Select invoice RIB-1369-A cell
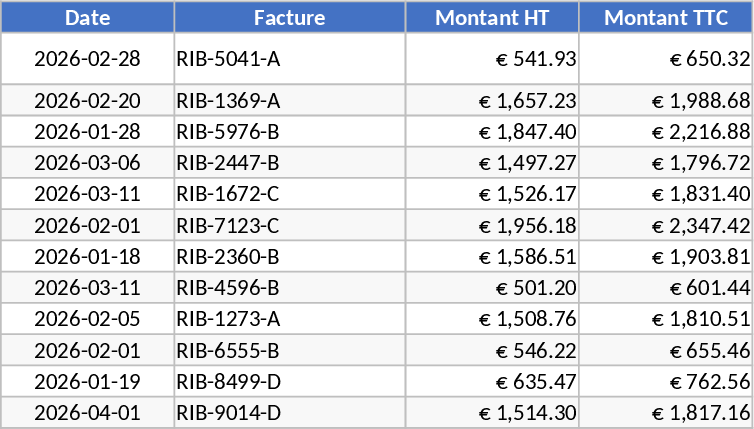The height and width of the screenshot is (429, 754). 290,101
